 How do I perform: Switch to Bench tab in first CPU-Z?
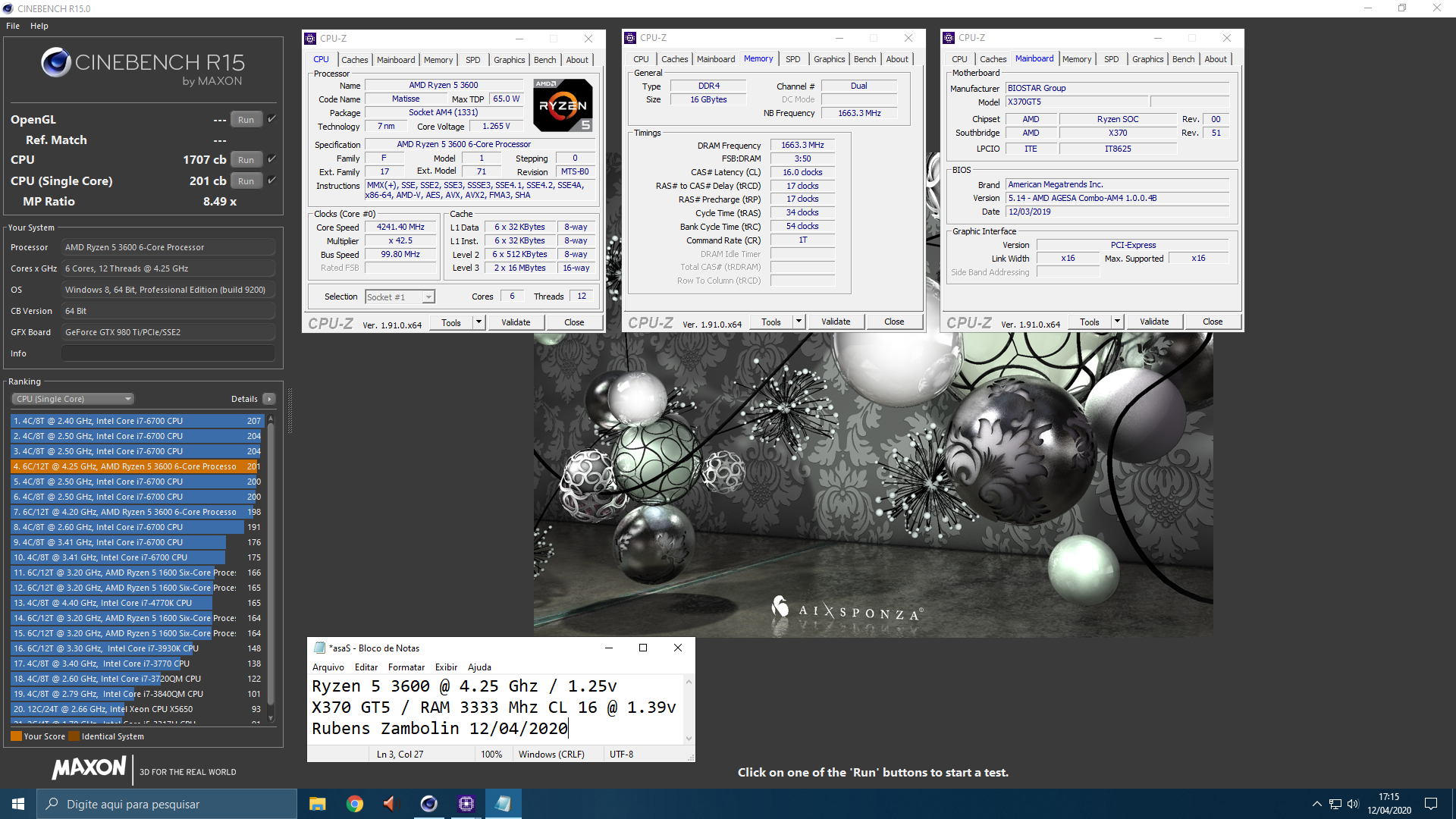click(544, 60)
